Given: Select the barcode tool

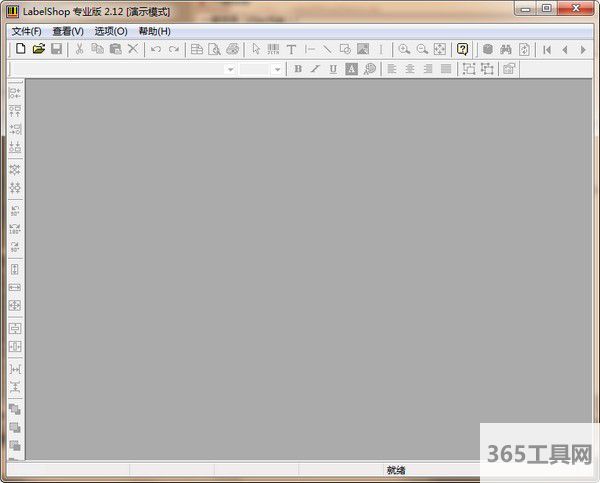Looking at the screenshot, I should click(x=273, y=49).
